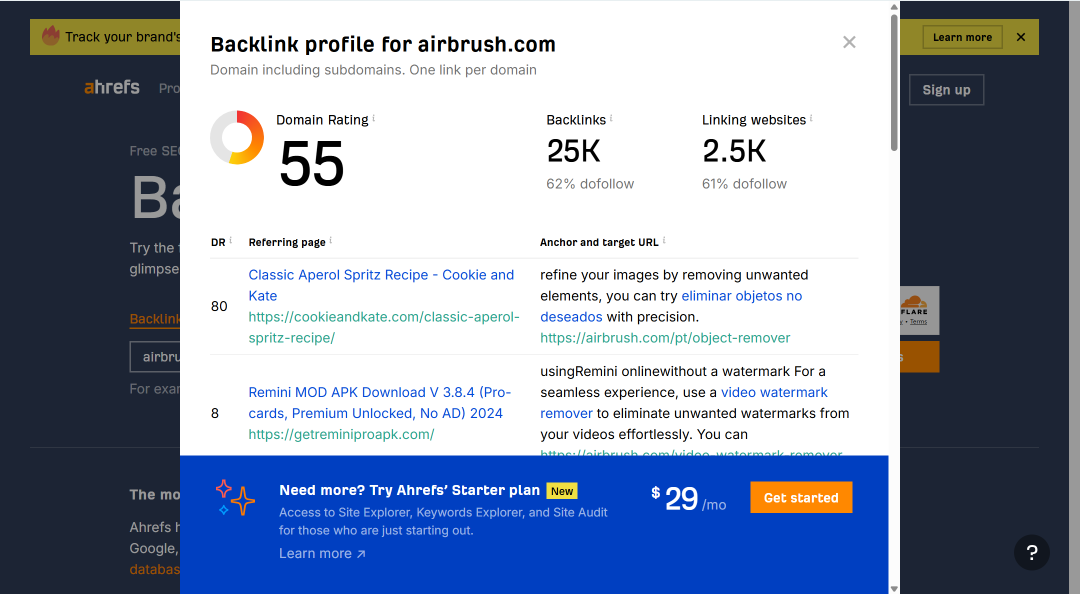Image resolution: width=1080 pixels, height=594 pixels.
Task: Dismiss the yellow top banner
Action: tap(1021, 37)
